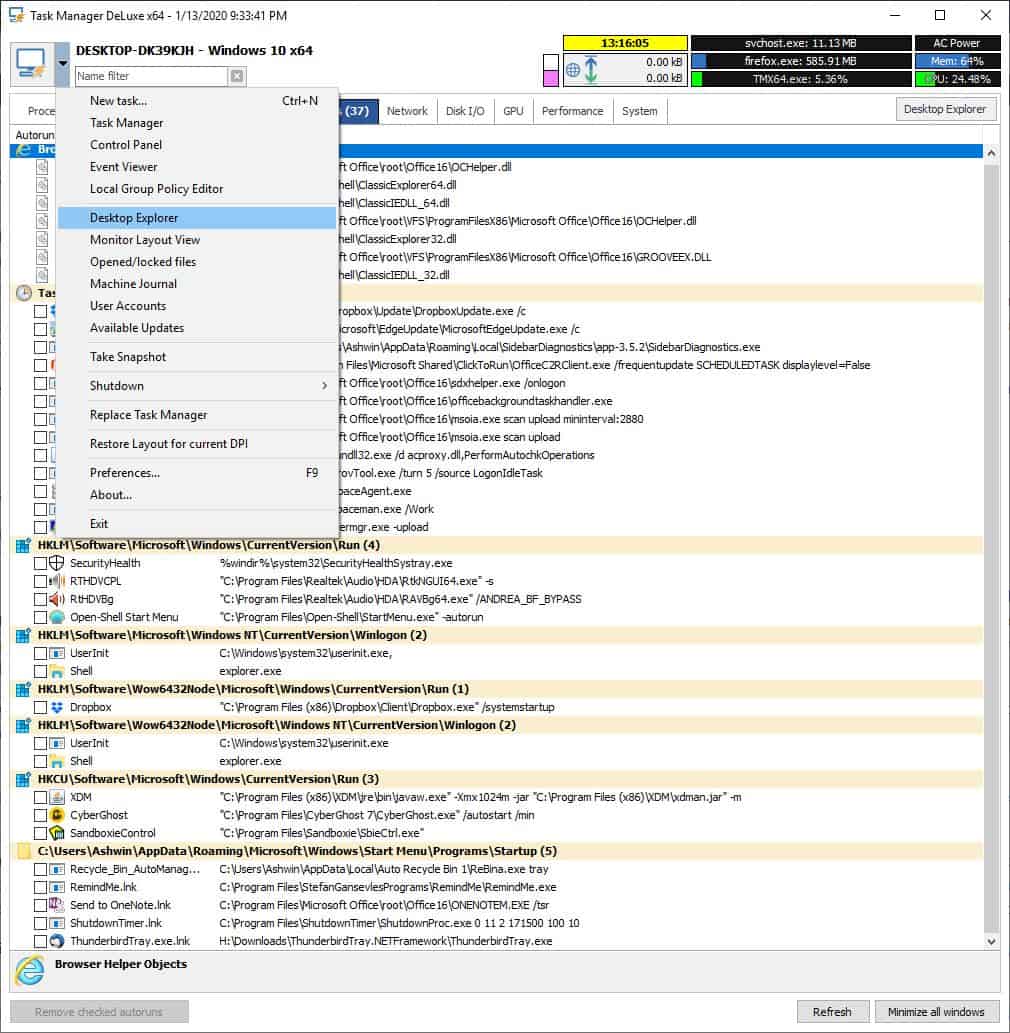
Task: Click the clock icon of the Tasks group
Action: 24,293
